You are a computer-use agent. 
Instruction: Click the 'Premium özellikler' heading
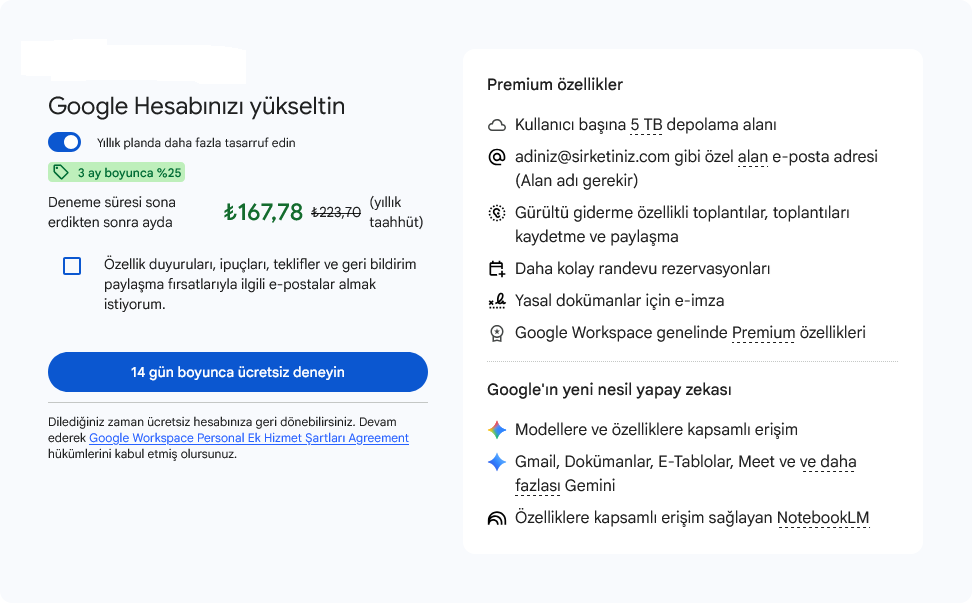(x=555, y=84)
